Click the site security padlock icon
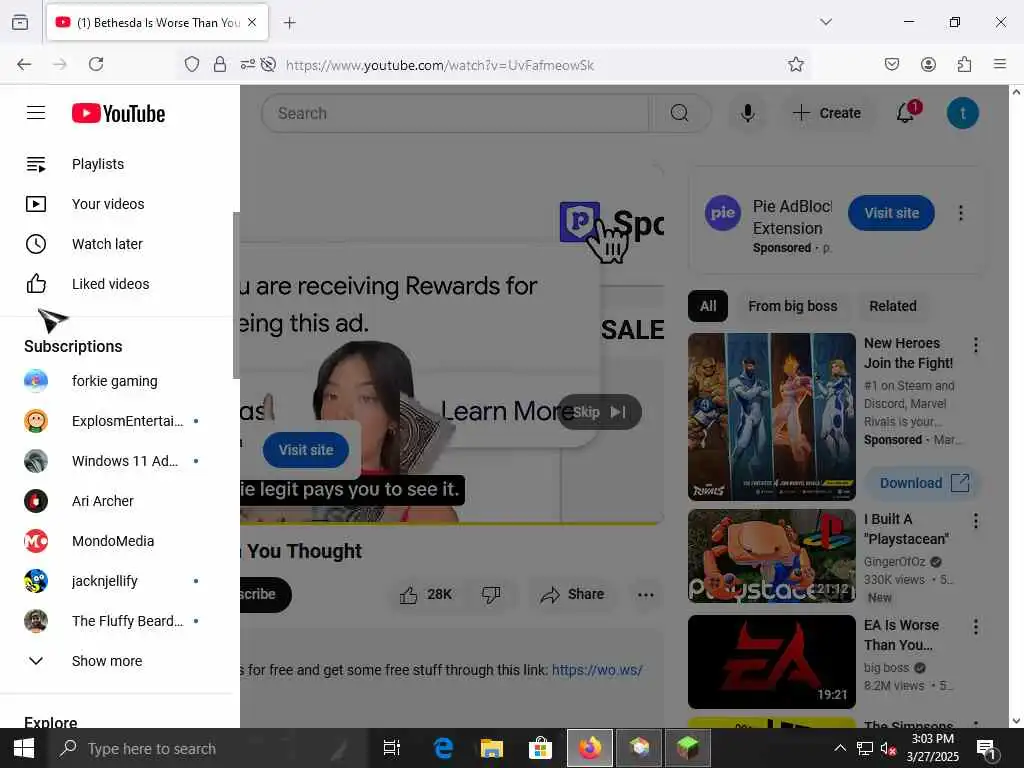Viewport: 1024px width, 768px height. (220, 64)
